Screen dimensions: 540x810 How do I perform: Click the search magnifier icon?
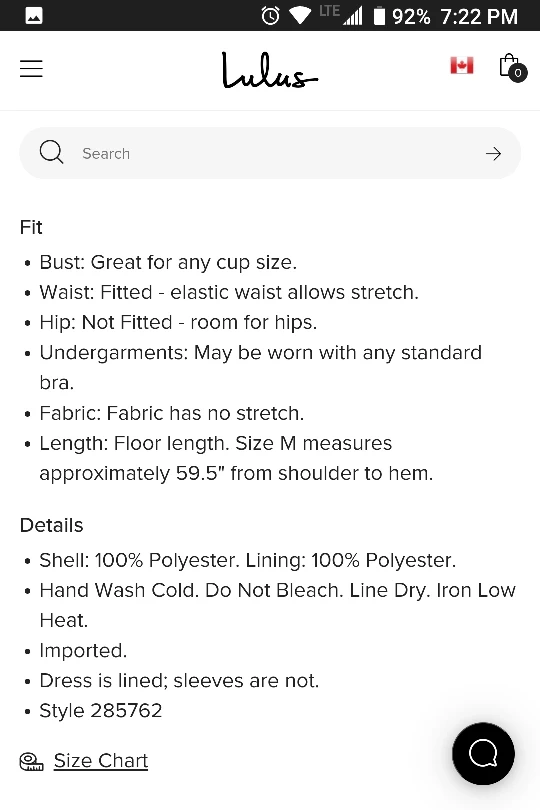pos(51,152)
